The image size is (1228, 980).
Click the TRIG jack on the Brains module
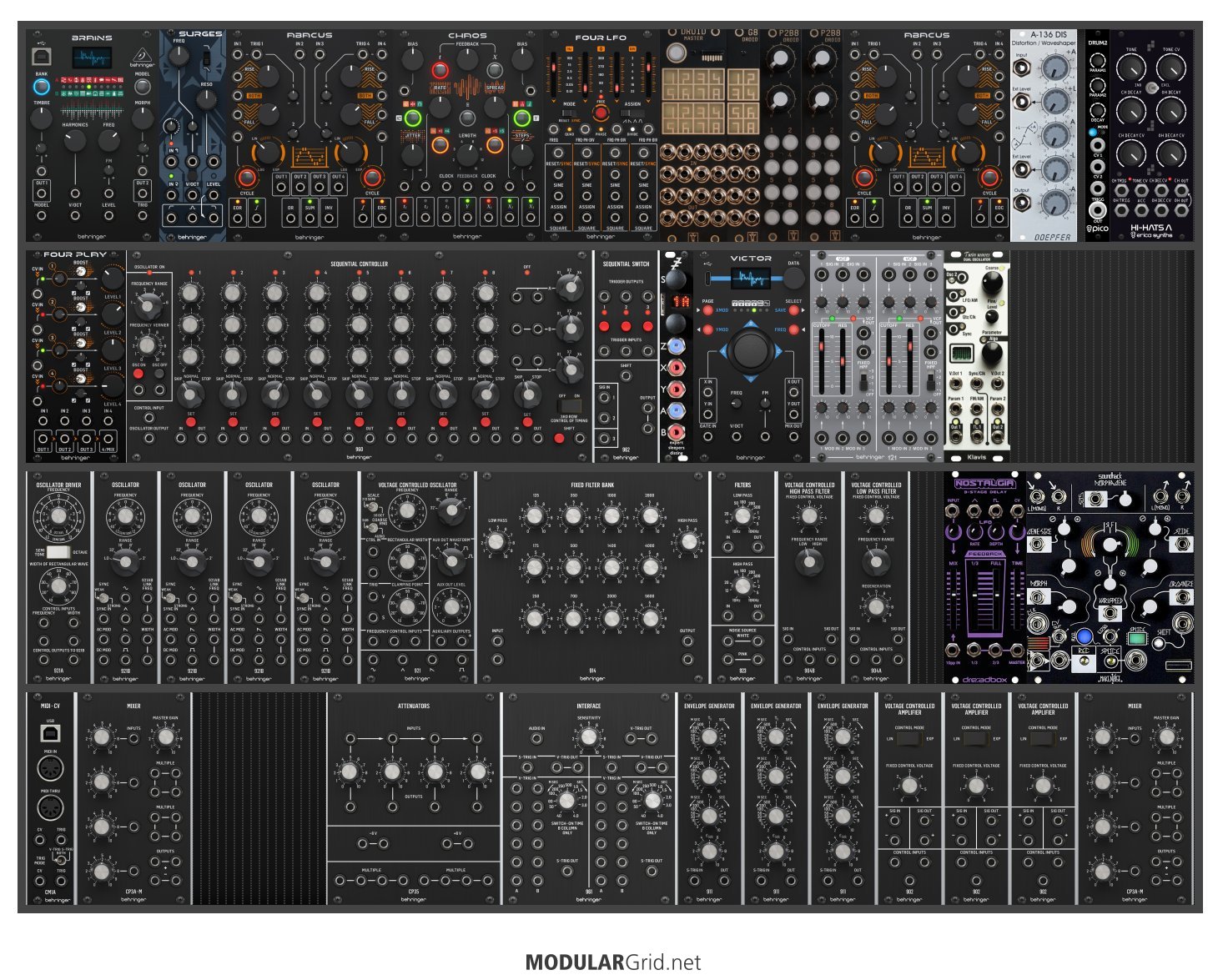pos(143,214)
